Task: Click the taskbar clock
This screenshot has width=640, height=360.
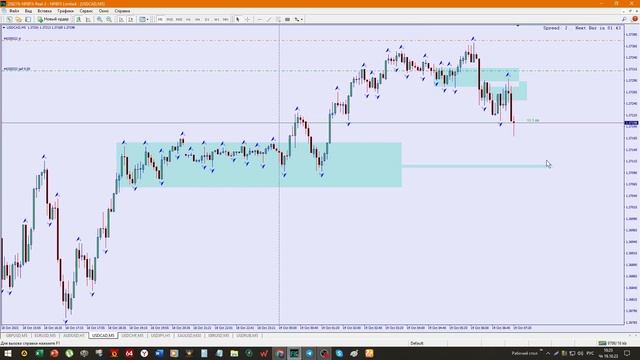Action: (x=609, y=353)
